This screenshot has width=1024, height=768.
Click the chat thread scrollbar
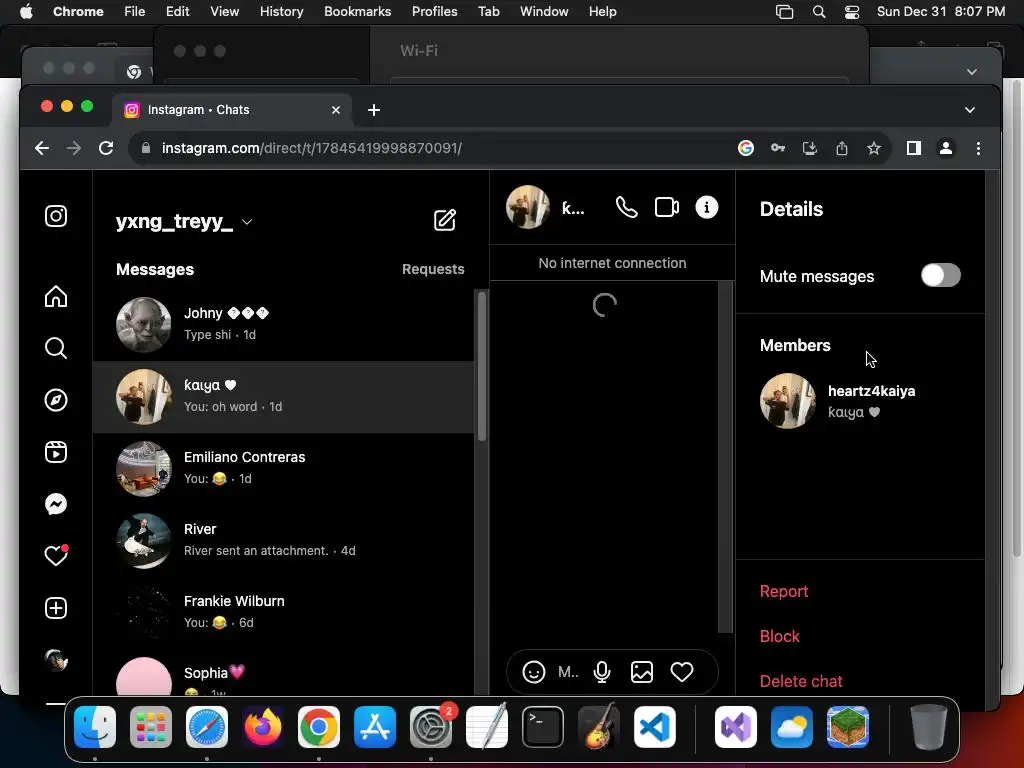point(725,457)
